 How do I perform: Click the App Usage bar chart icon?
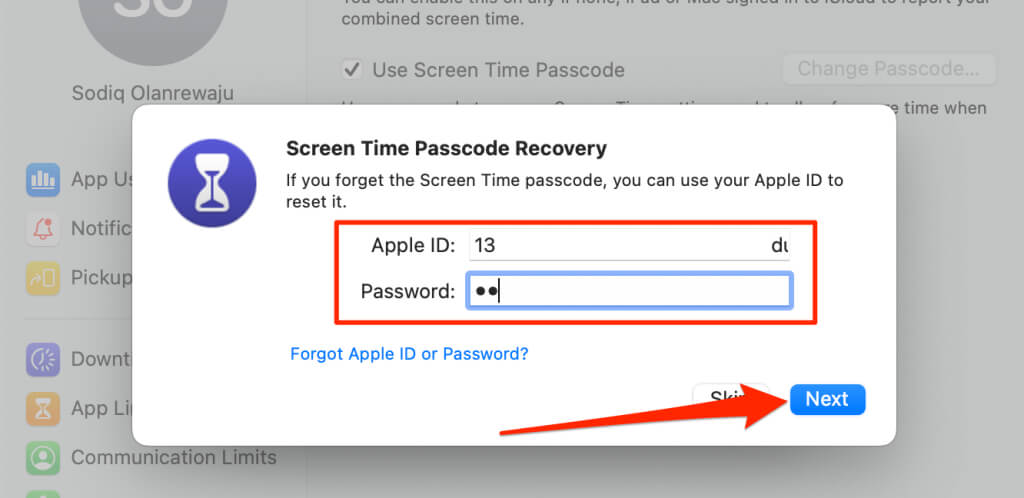click(x=43, y=181)
